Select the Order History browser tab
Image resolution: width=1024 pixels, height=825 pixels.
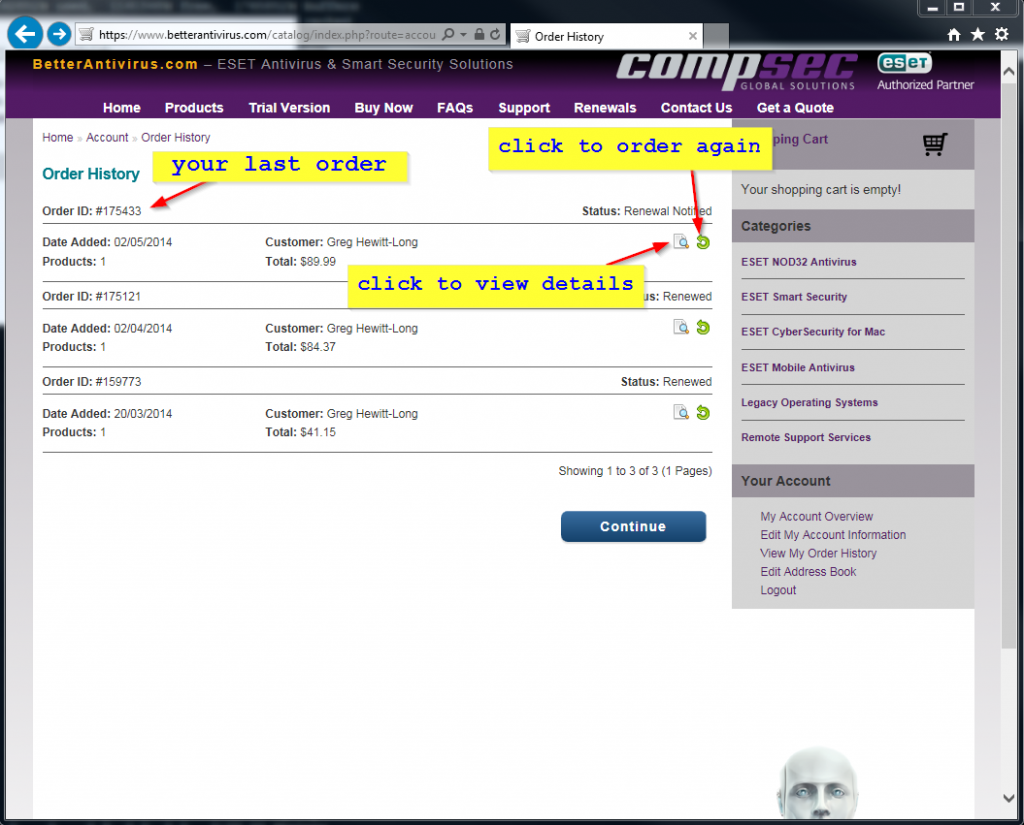pos(607,37)
